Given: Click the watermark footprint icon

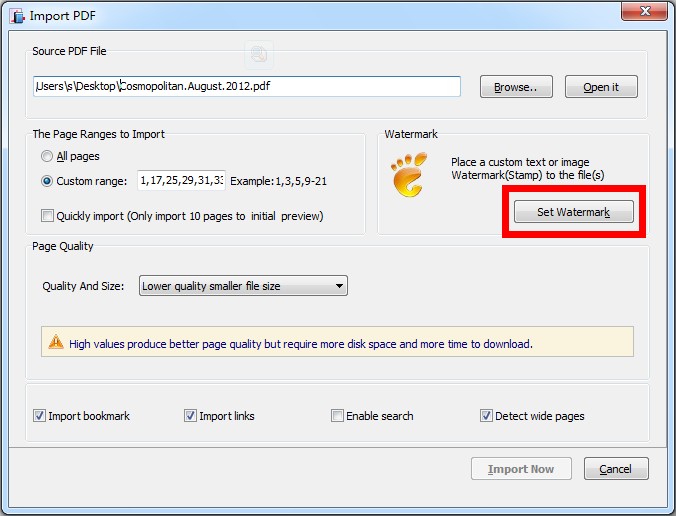Looking at the screenshot, I should [409, 174].
